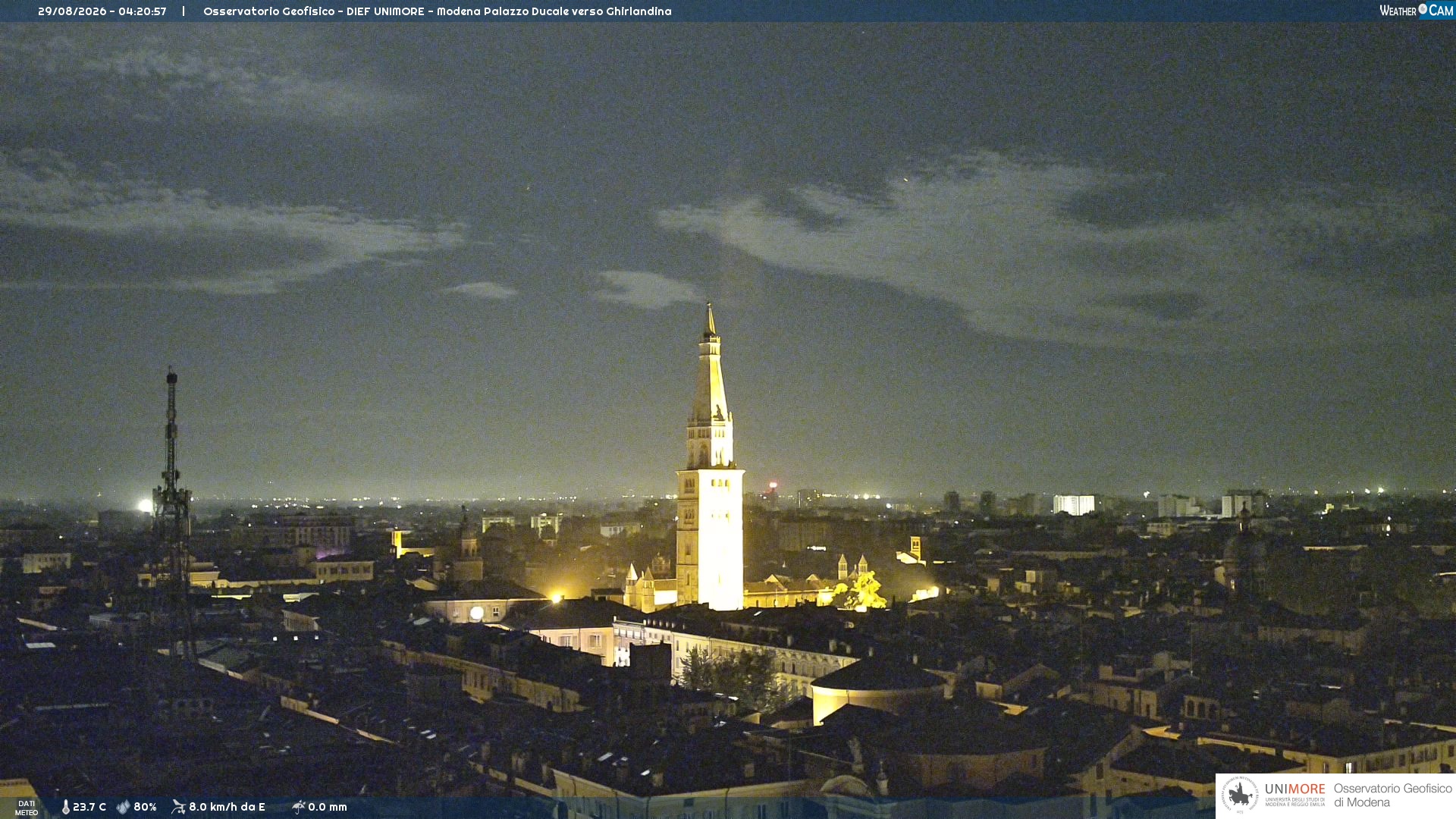
Task: Click the rain umbrella icon
Action: pos(299,807)
